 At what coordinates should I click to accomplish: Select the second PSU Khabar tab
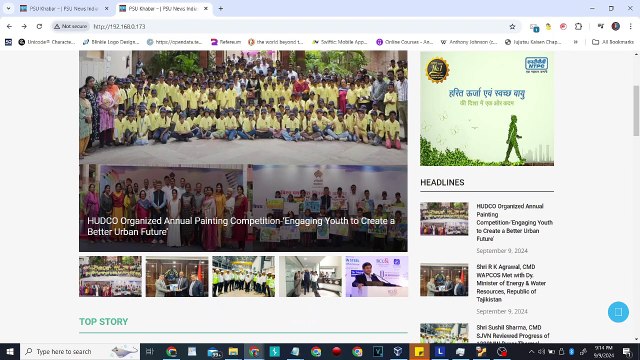tap(162, 9)
